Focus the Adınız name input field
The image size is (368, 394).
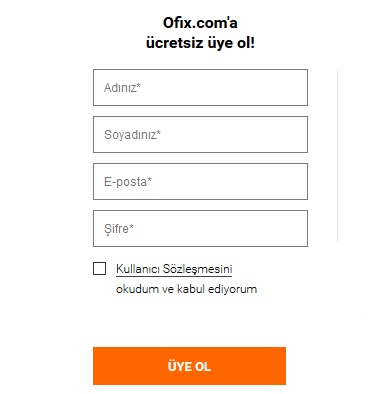[200, 88]
